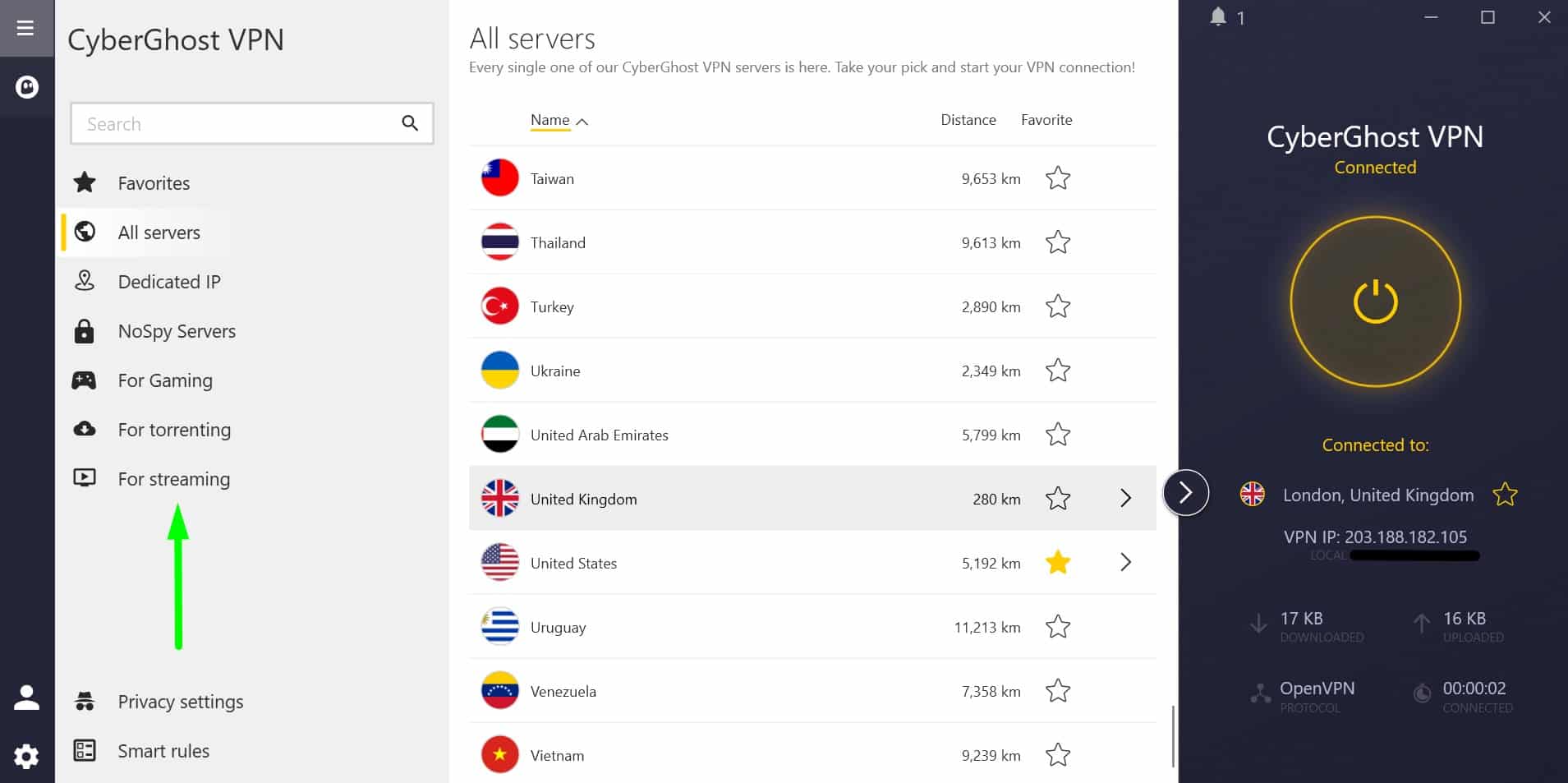Click the server list vertical scrollbar

(x=1173, y=735)
